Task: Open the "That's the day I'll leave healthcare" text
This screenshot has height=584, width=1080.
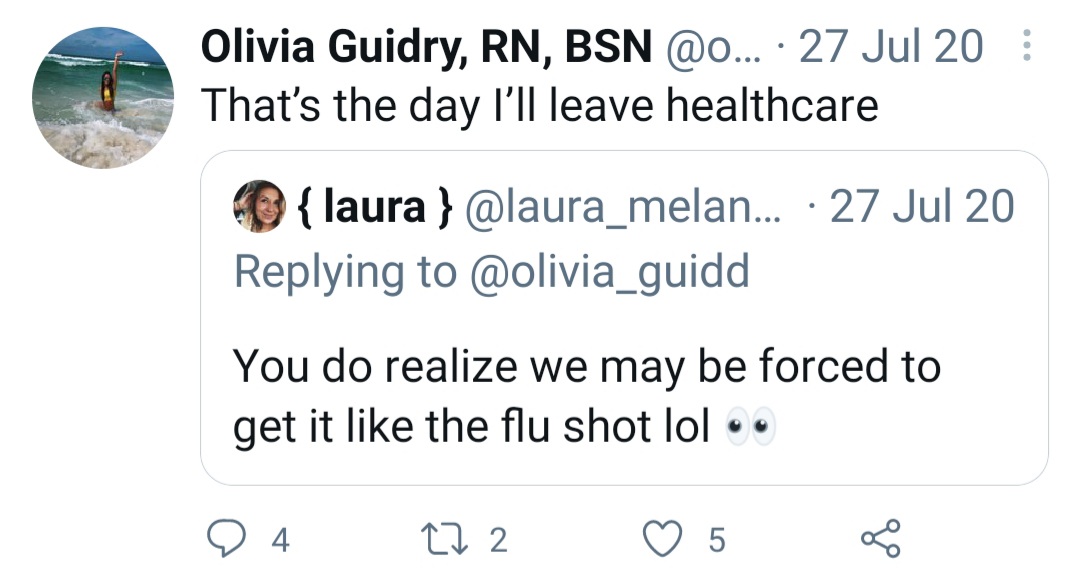Action: click(x=540, y=105)
